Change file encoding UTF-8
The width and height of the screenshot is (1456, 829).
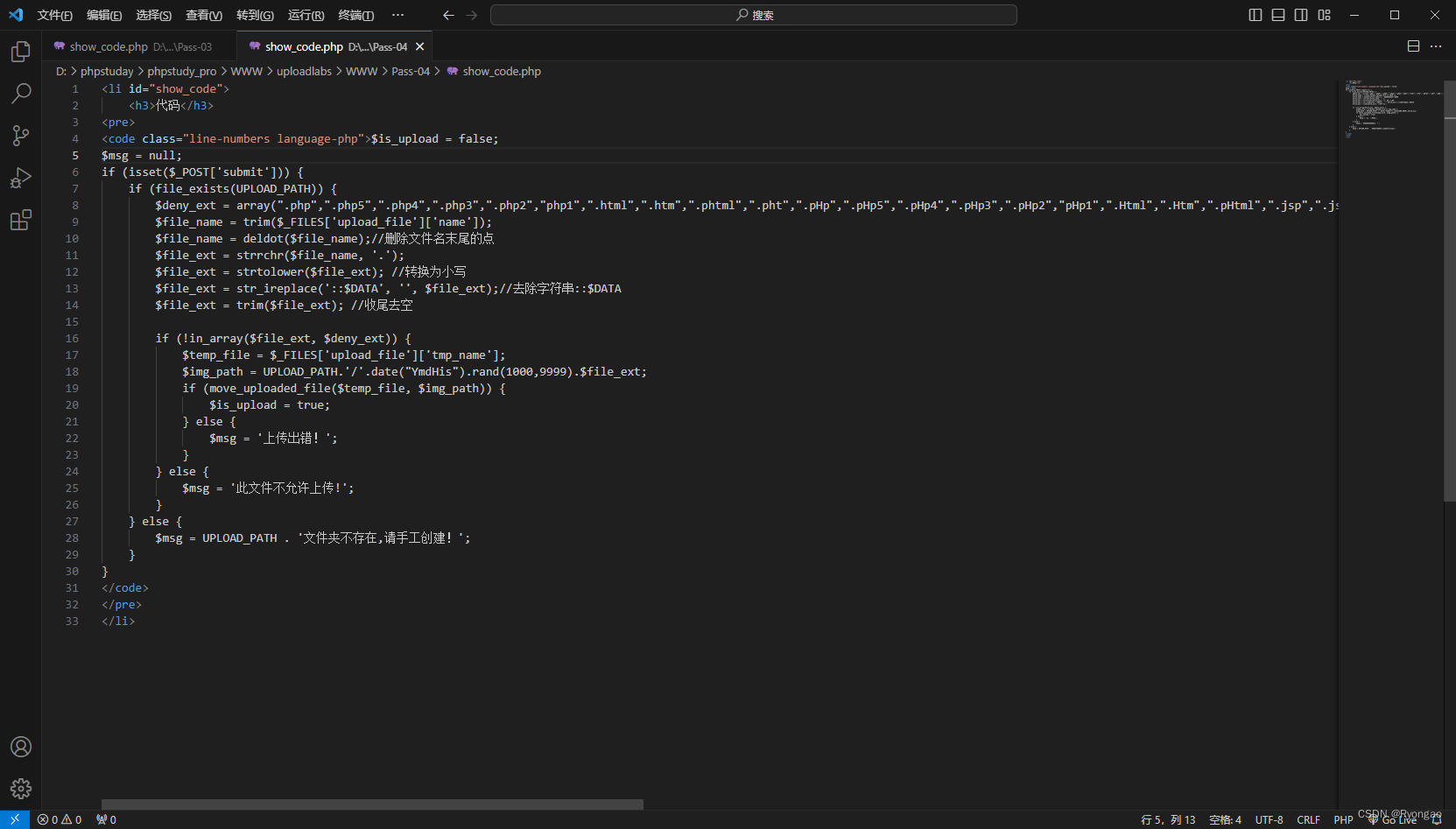[x=1269, y=819]
